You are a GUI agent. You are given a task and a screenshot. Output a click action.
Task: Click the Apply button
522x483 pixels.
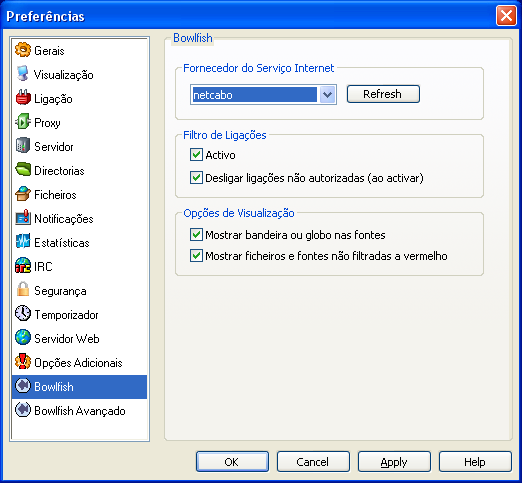coord(394,462)
